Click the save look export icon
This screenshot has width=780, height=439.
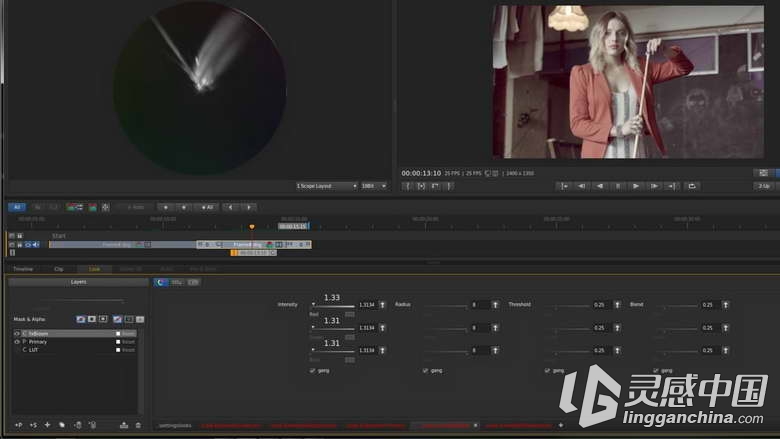point(124,425)
